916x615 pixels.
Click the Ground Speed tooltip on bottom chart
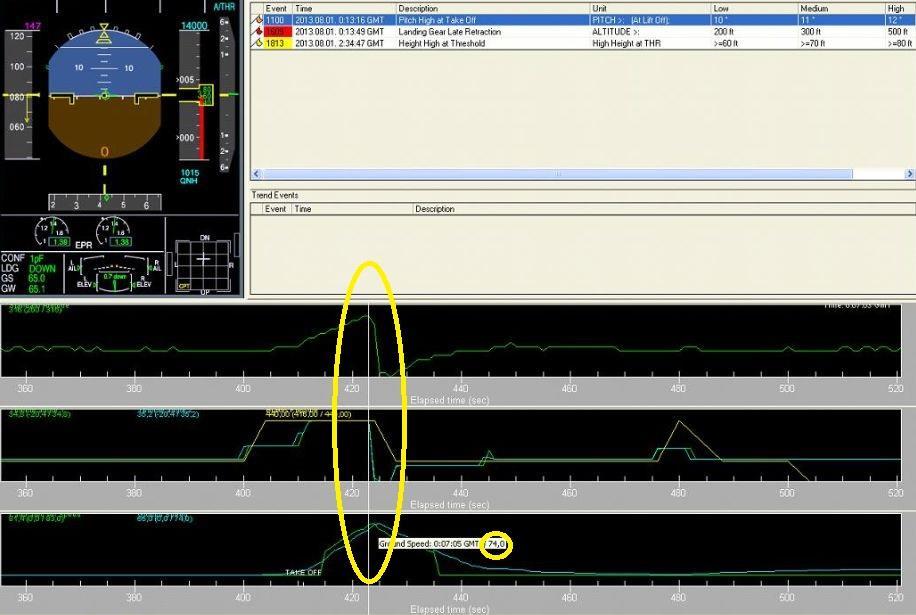[x=442, y=544]
